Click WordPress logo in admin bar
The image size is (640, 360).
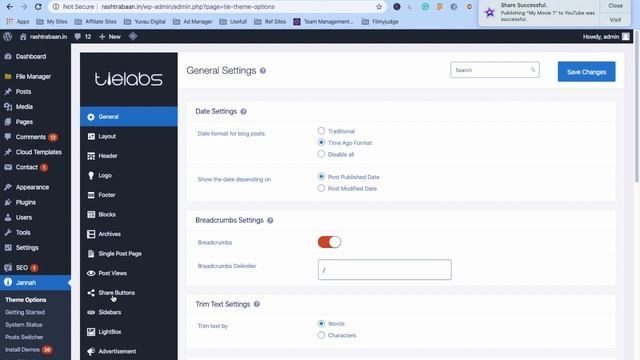tap(7, 36)
